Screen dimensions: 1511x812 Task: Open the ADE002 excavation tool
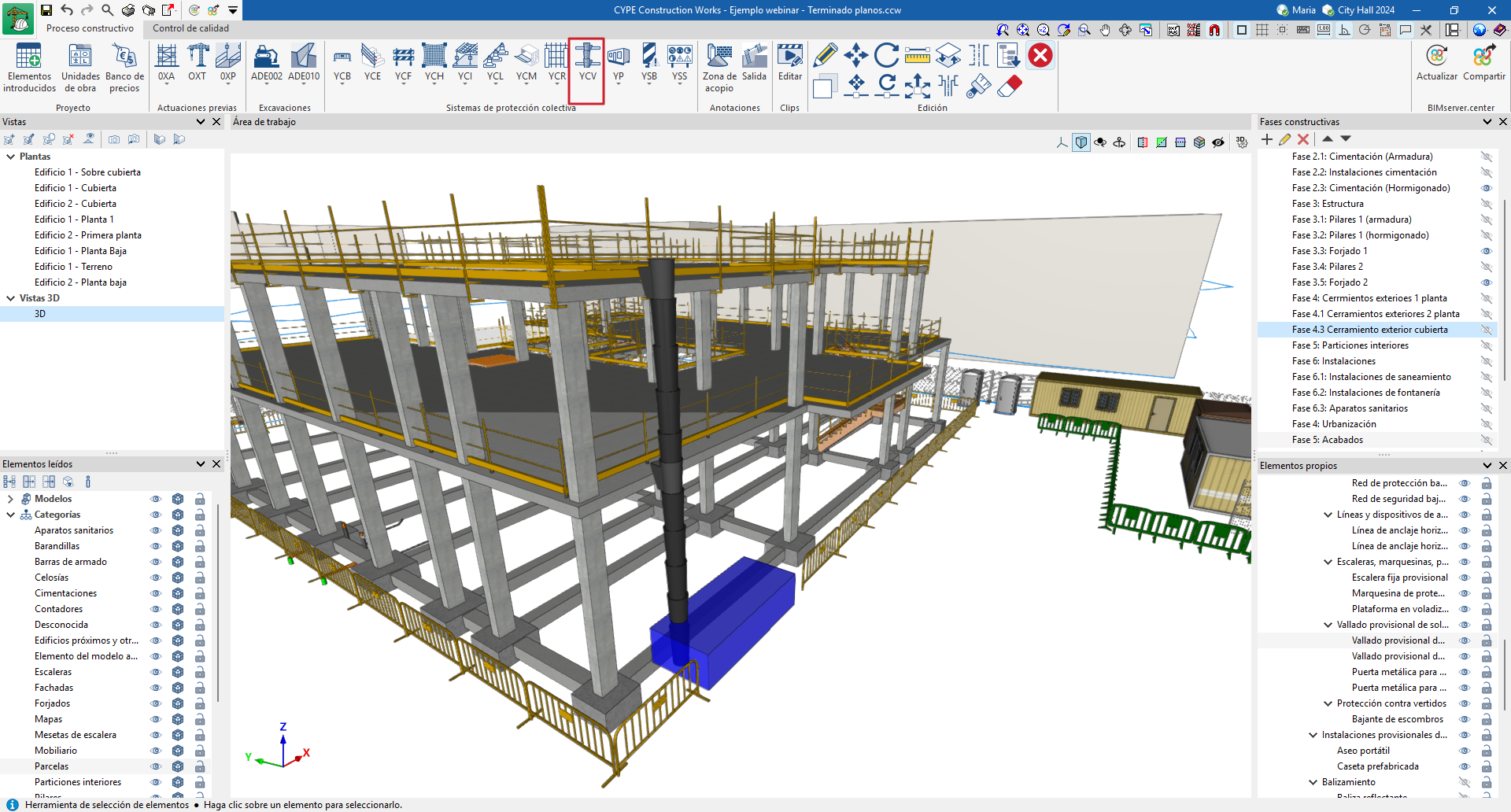pyautogui.click(x=267, y=63)
